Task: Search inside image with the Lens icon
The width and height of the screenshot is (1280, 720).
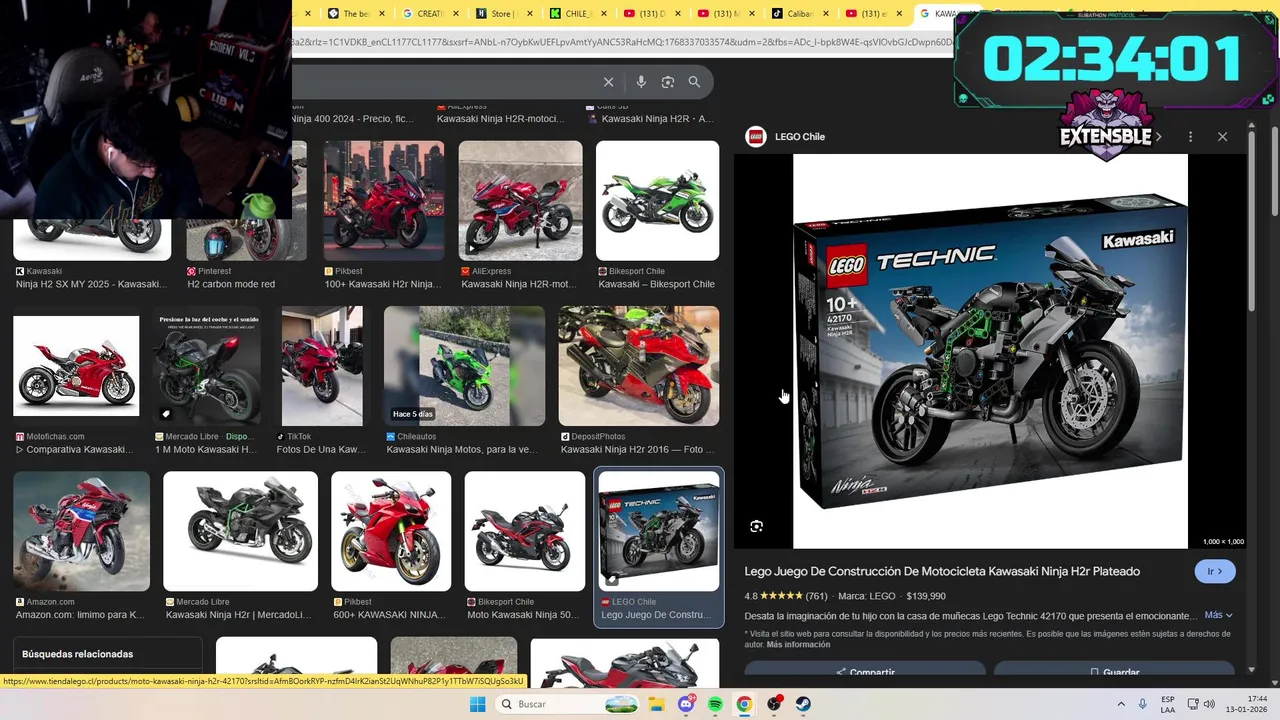Action: click(757, 526)
